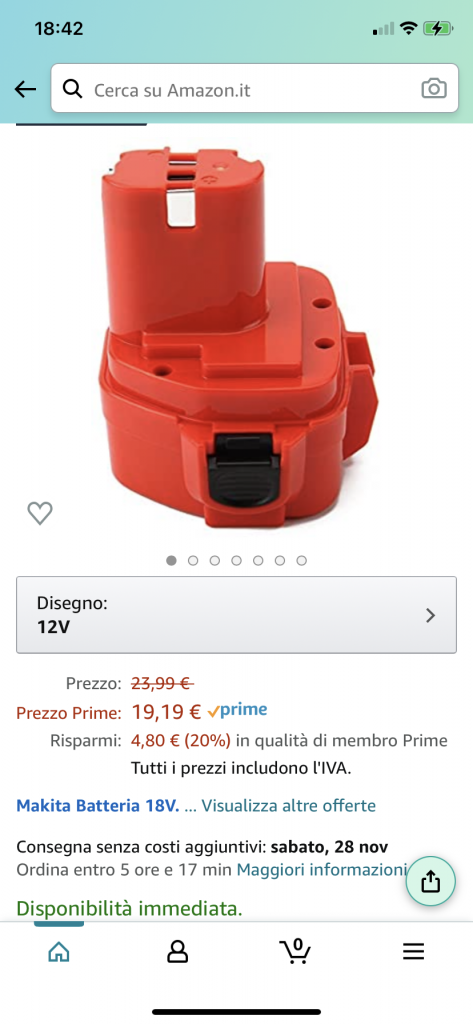This screenshot has height=1024, width=473.
Task: Tap the Cerca su Amazon.it search field
Action: (x=255, y=89)
